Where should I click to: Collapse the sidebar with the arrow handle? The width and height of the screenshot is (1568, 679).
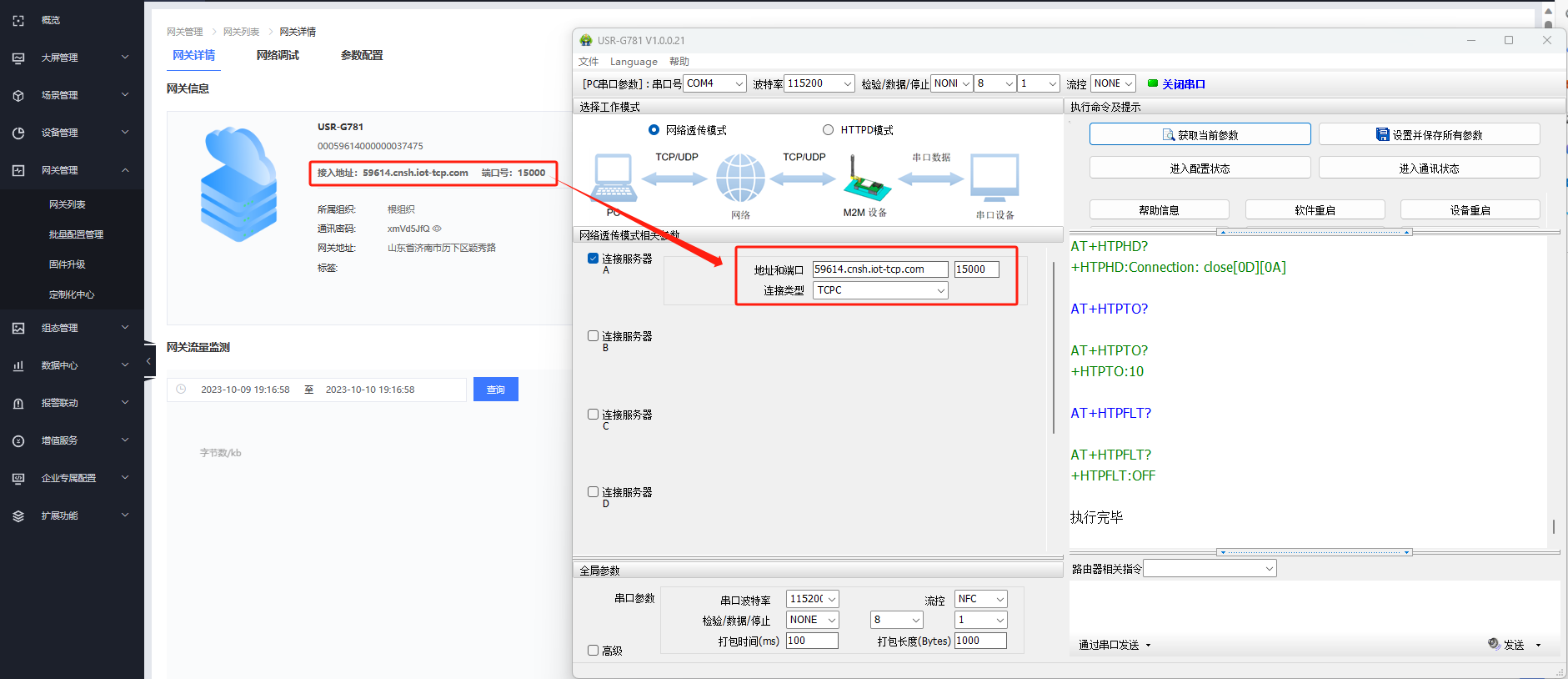click(x=148, y=361)
